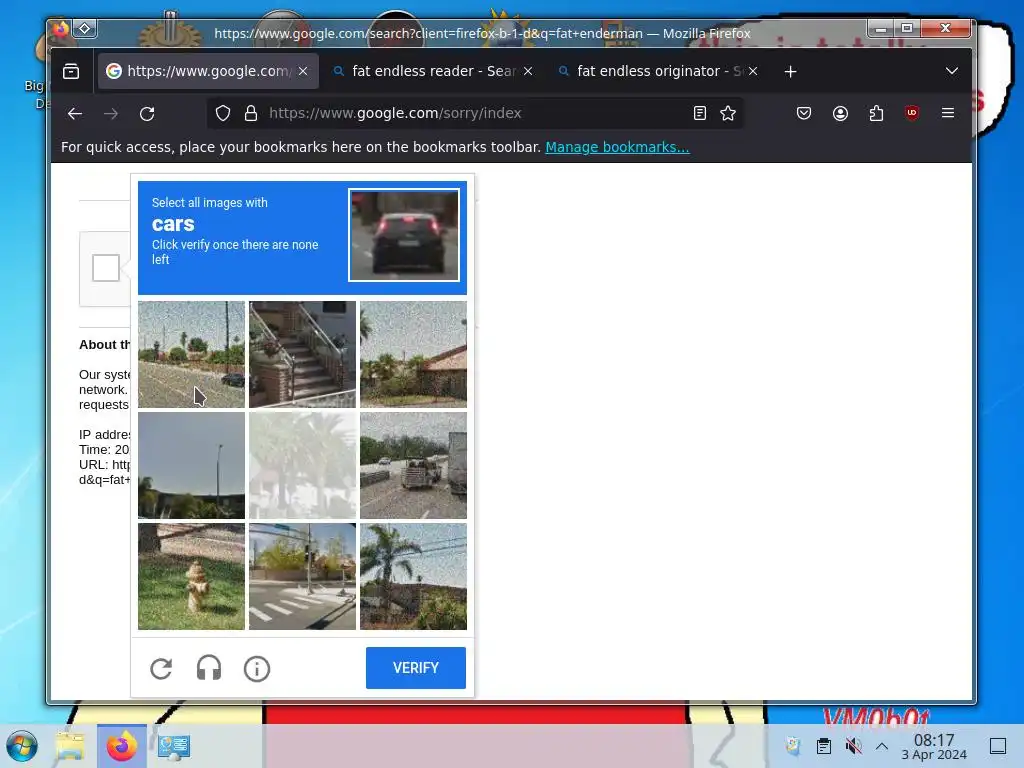
Task: Open the tracking protection shield icon
Action: coord(223,114)
